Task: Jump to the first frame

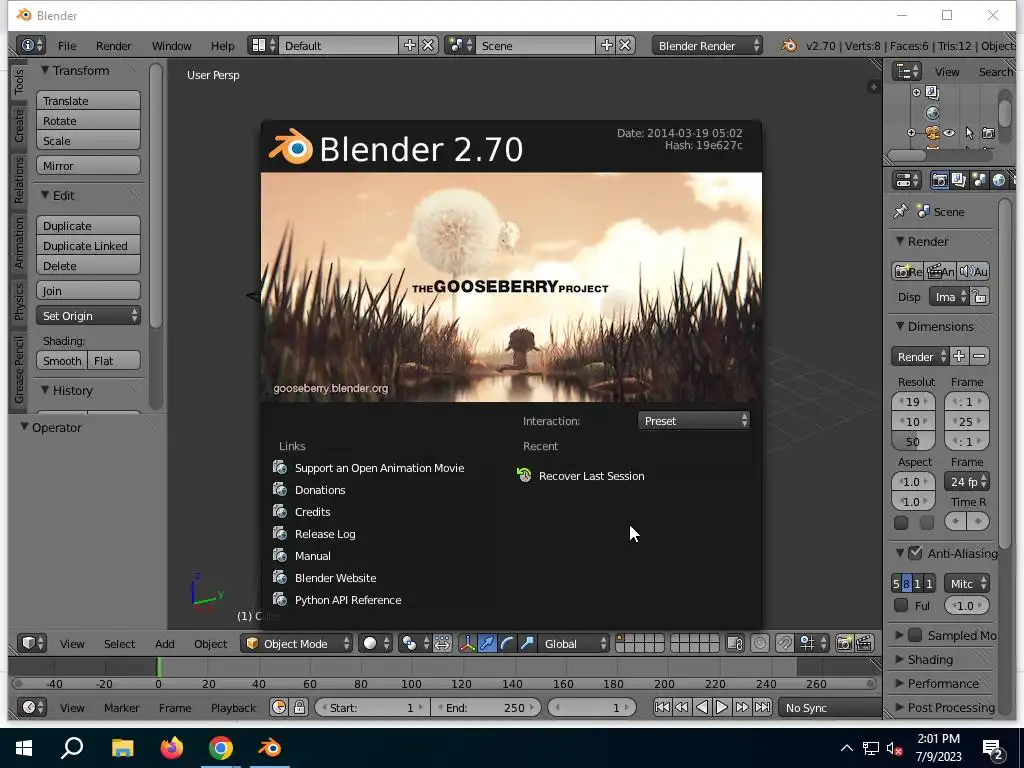Action: tap(662, 707)
